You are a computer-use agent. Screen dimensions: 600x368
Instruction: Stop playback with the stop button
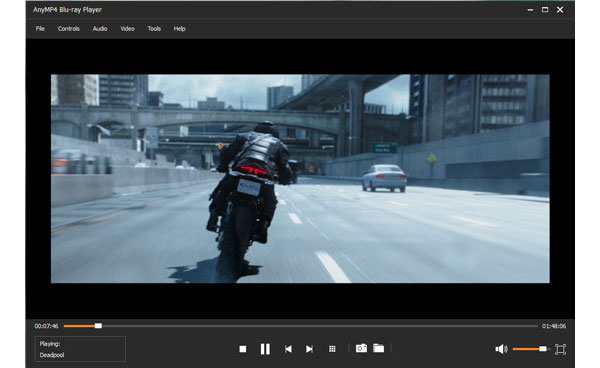(243, 349)
